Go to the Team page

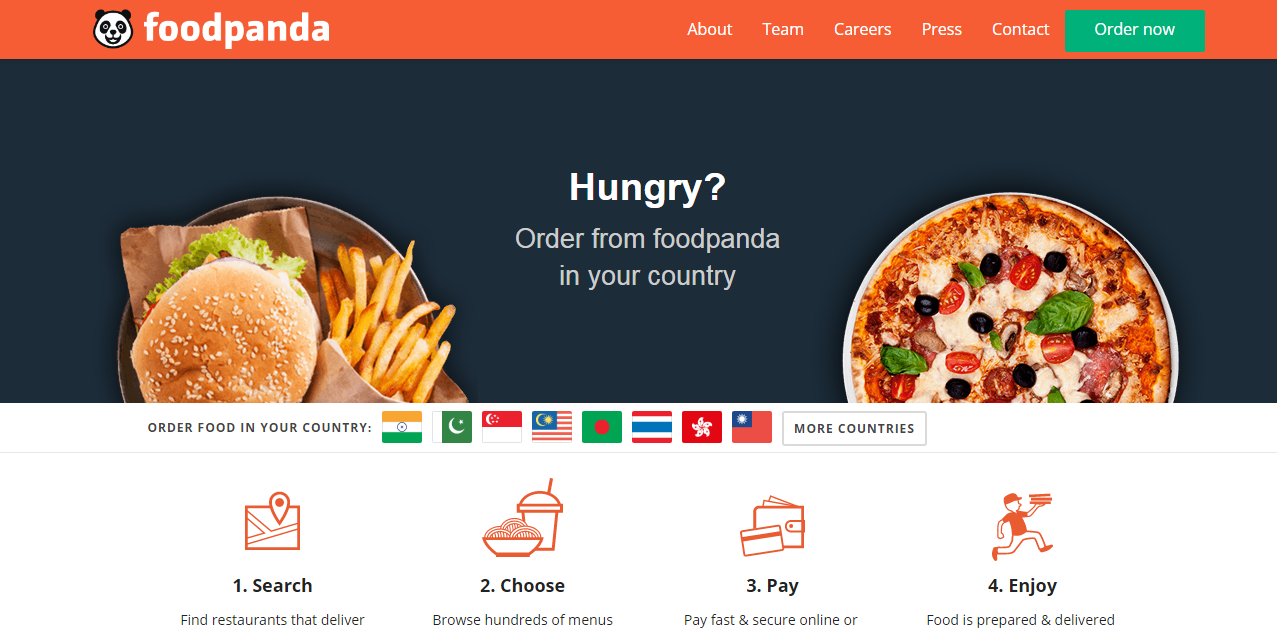[783, 29]
